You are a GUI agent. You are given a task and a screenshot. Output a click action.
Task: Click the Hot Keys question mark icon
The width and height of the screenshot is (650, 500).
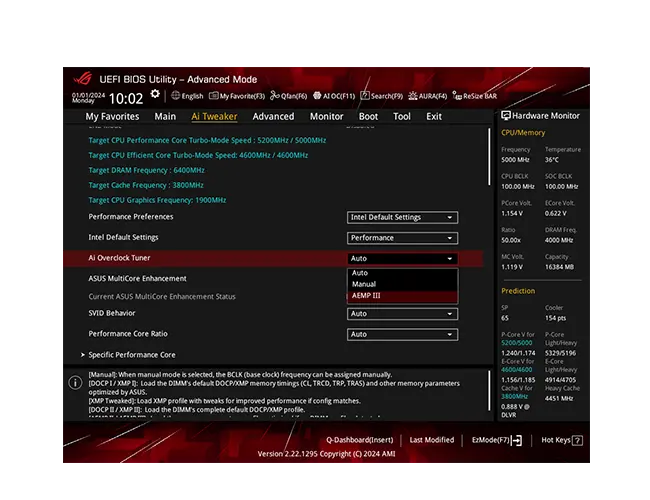tap(577, 440)
